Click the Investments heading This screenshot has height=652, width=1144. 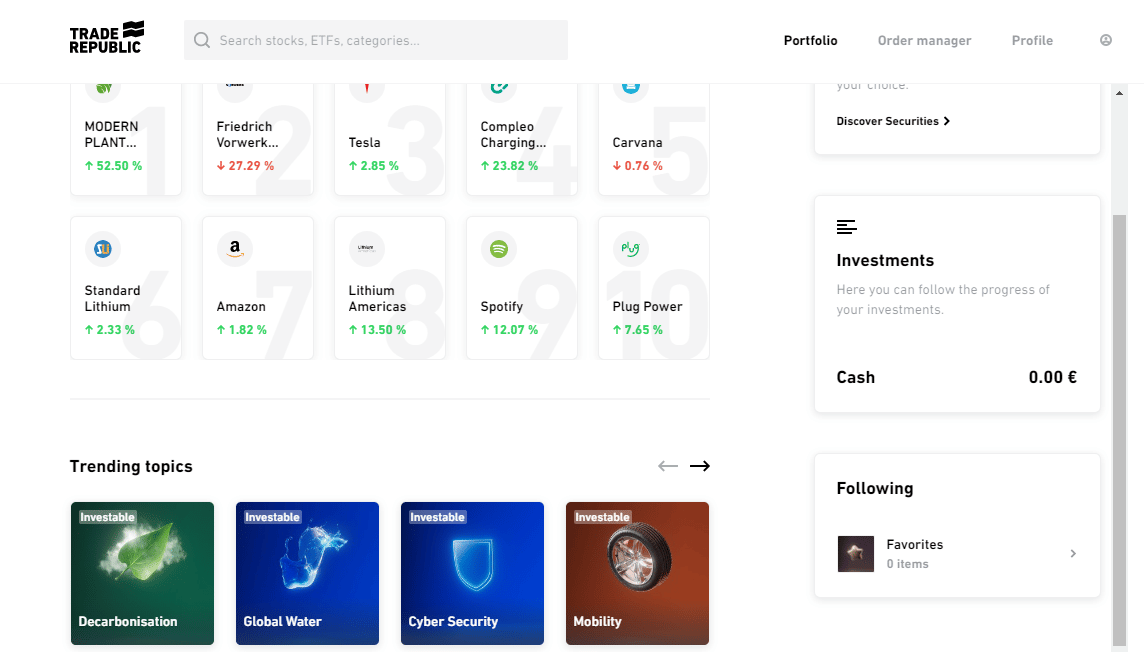(x=885, y=260)
